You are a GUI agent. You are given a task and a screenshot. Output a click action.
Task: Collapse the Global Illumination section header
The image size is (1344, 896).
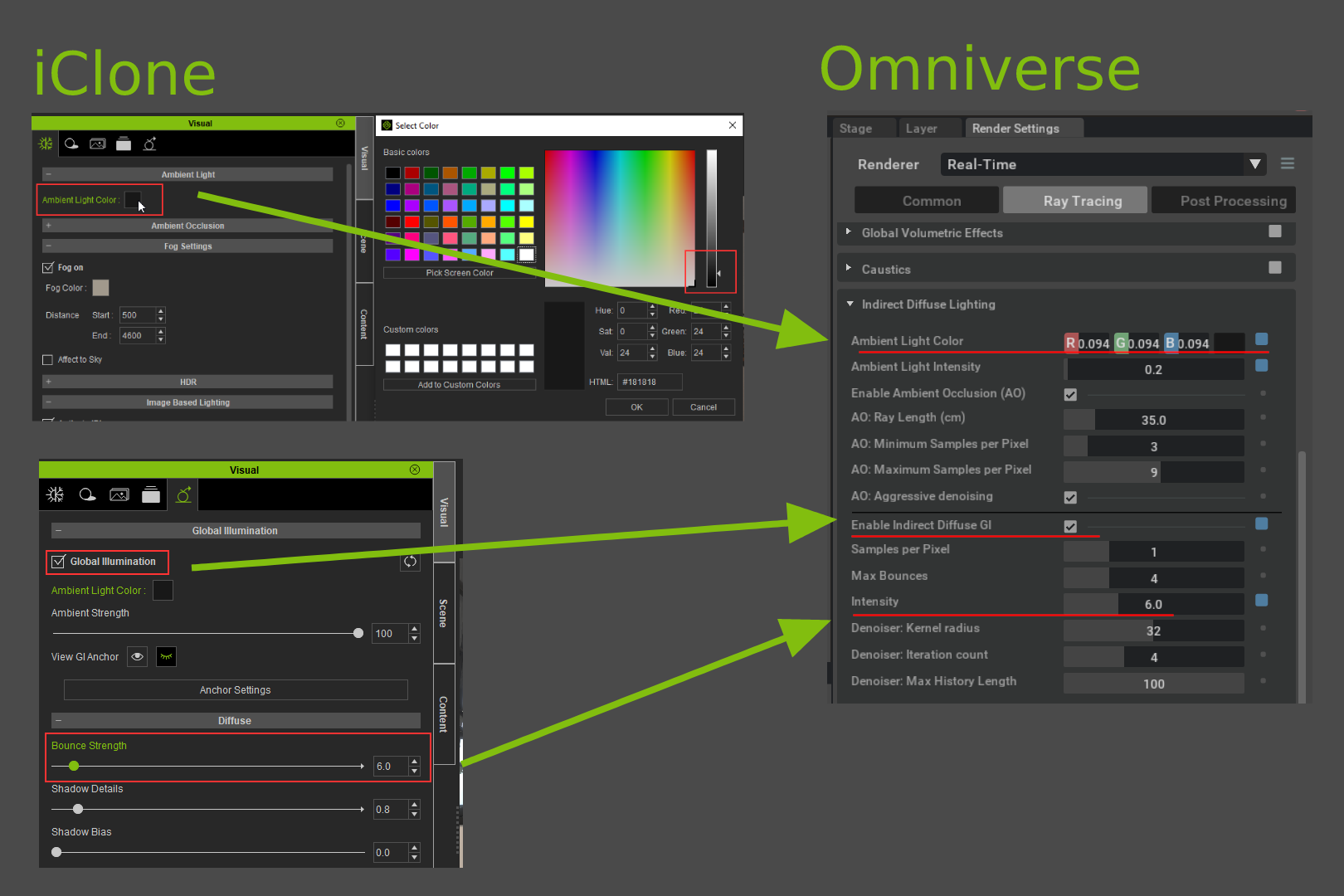236,531
